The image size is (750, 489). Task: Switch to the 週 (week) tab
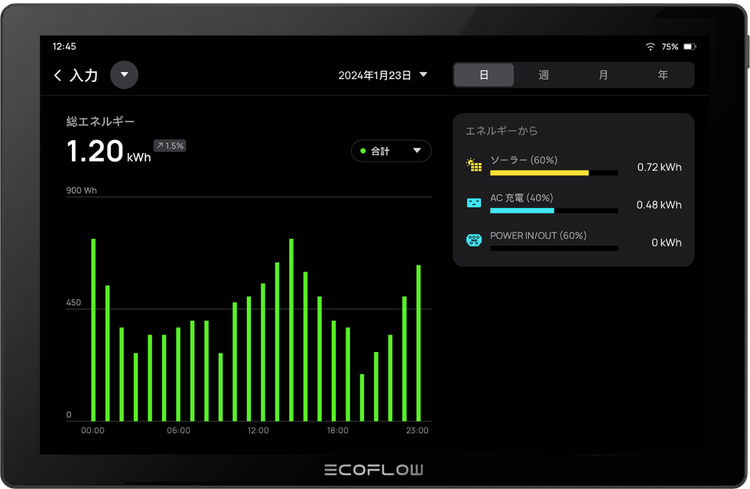pos(543,75)
